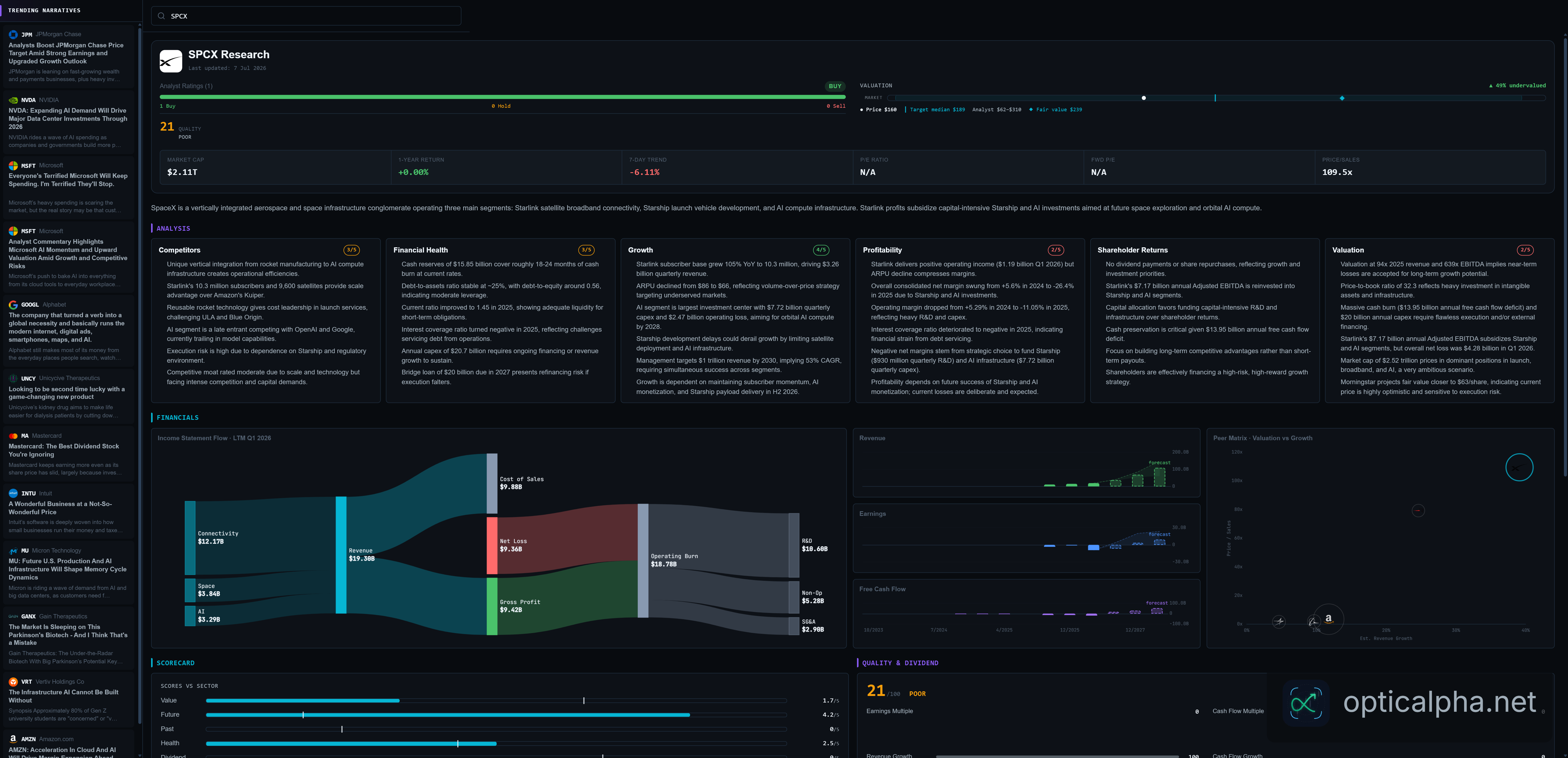Click the 7-DAY TREND -6.11% tile

point(737,167)
